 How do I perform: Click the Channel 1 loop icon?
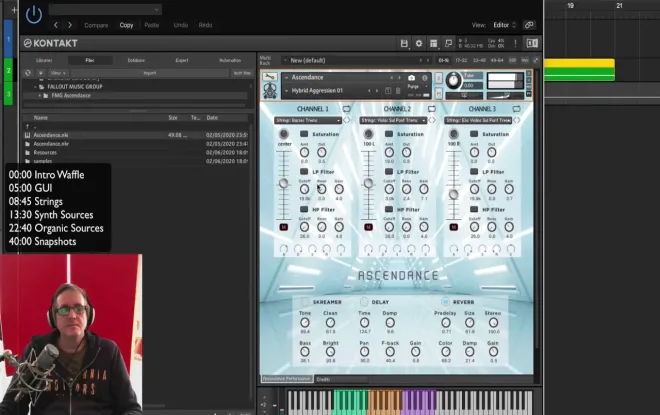tap(346, 109)
